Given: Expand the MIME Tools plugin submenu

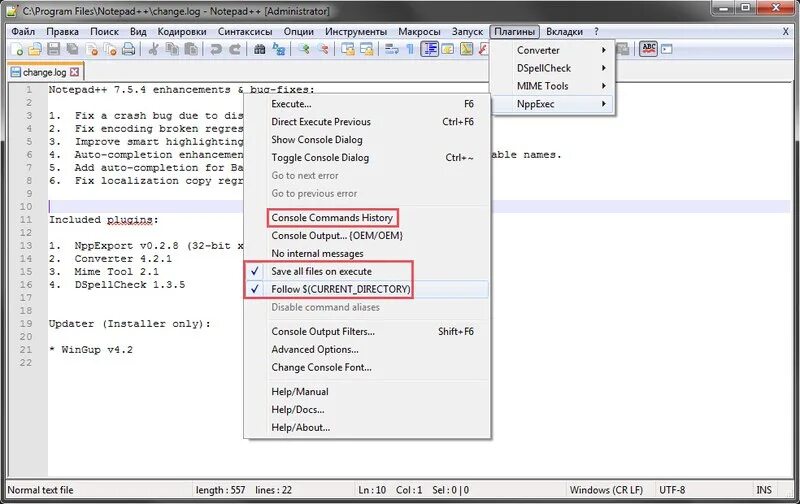Looking at the screenshot, I should pyautogui.click(x=553, y=86).
